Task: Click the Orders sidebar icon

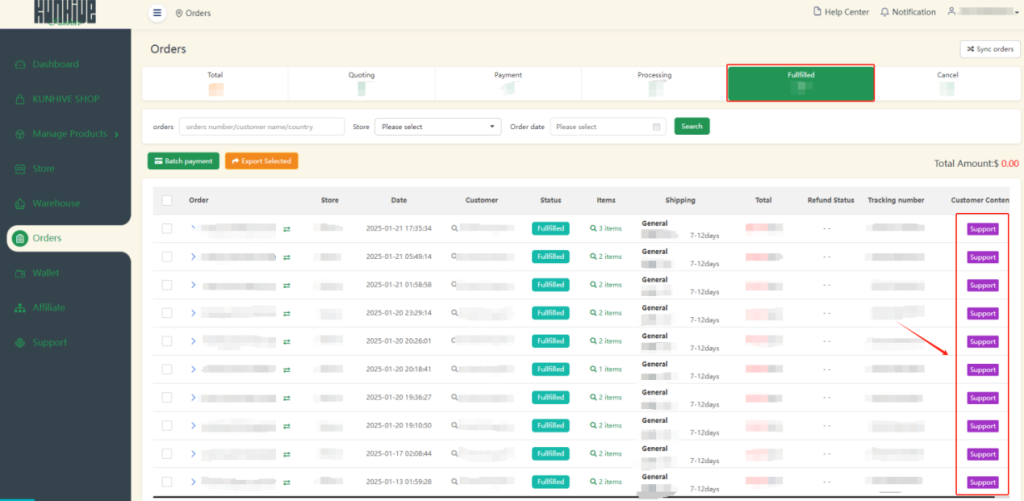Action: point(20,238)
